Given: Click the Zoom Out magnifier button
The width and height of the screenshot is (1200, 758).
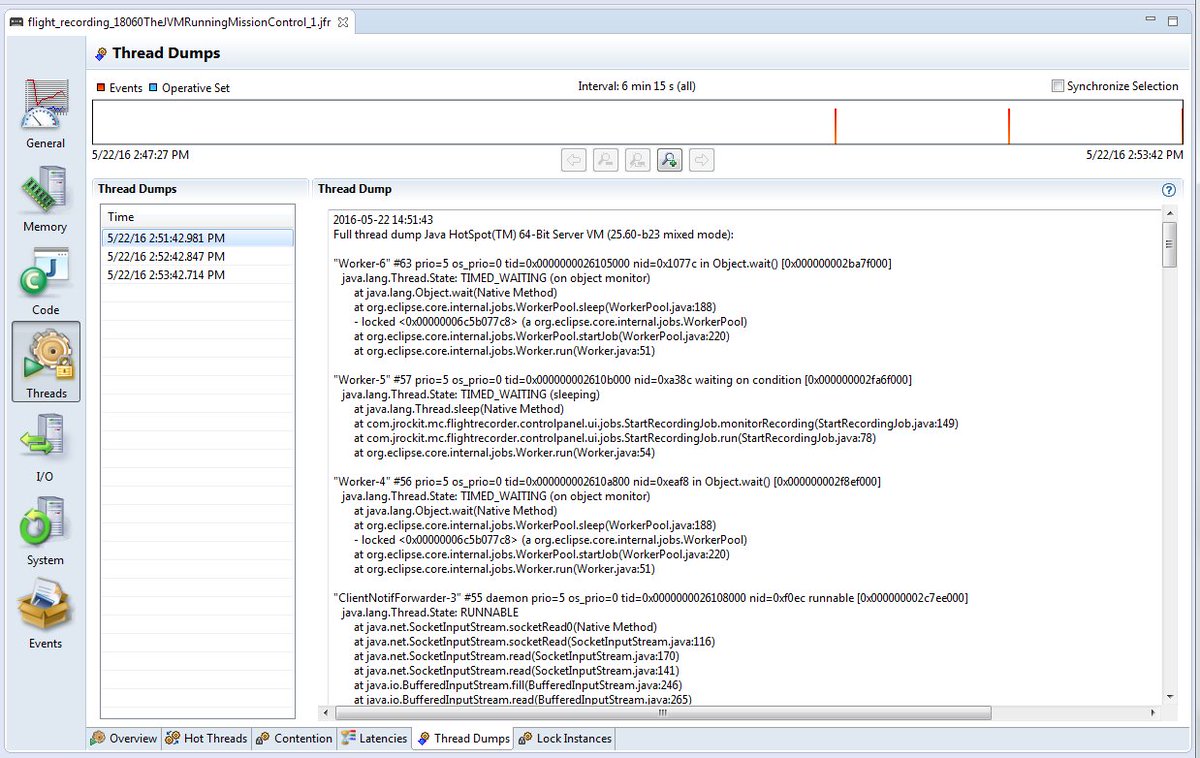Looking at the screenshot, I should [637, 159].
